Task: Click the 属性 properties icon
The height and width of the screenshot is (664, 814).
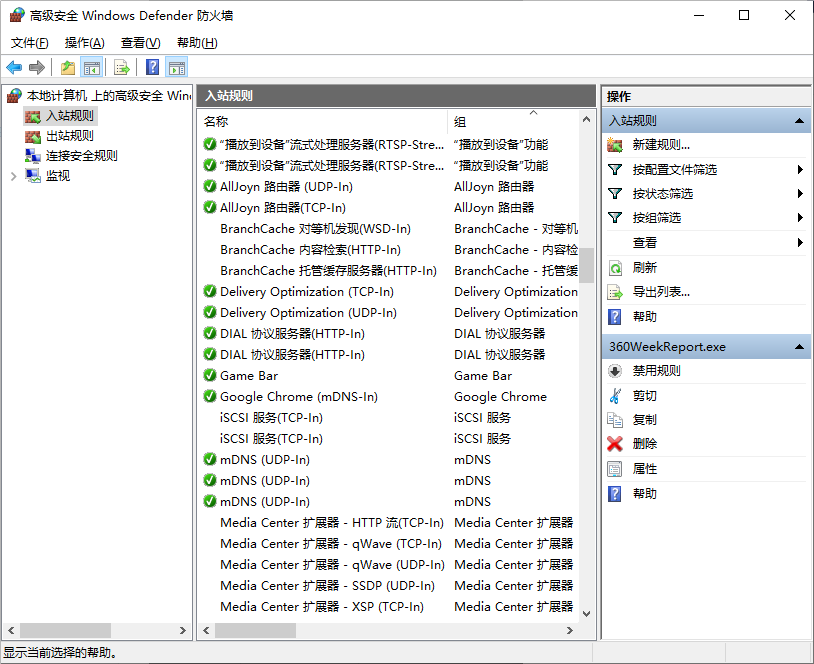Action: coord(613,468)
